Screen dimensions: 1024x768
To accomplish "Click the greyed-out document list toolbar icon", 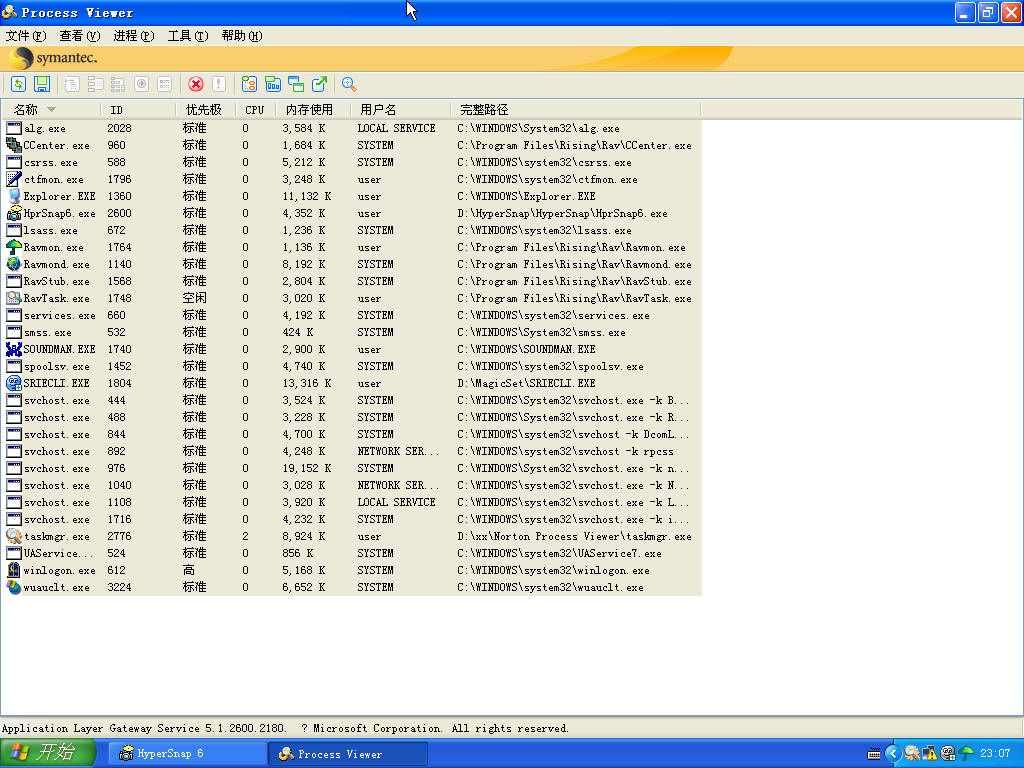I will coord(72,84).
